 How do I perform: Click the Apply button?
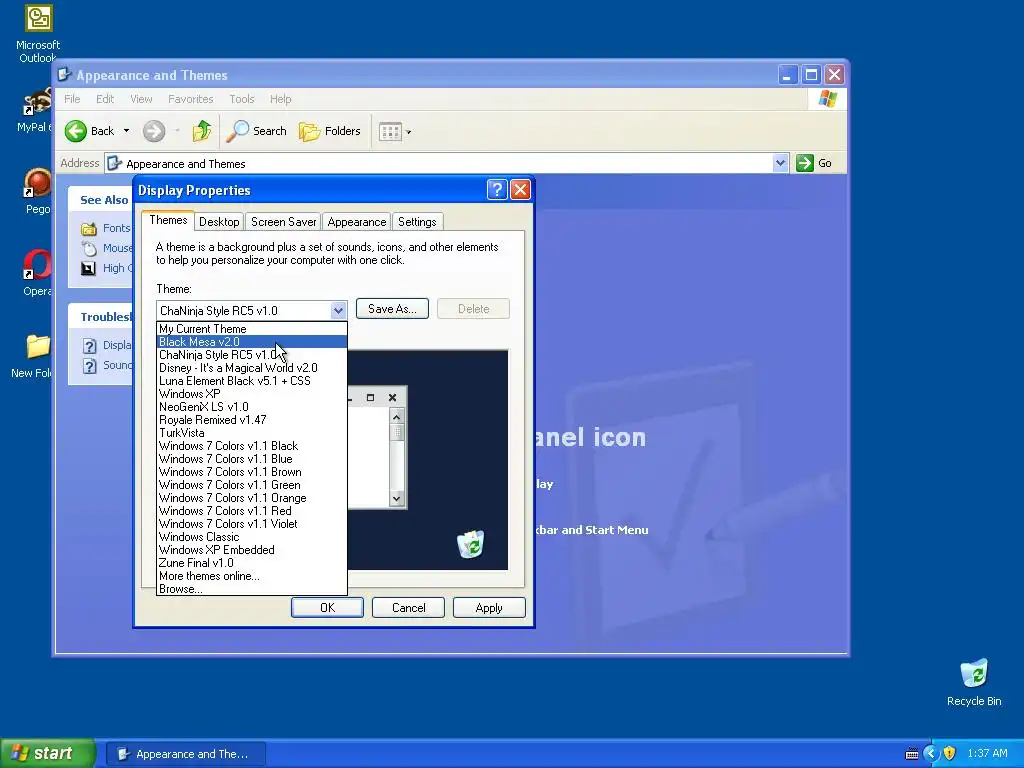489,608
